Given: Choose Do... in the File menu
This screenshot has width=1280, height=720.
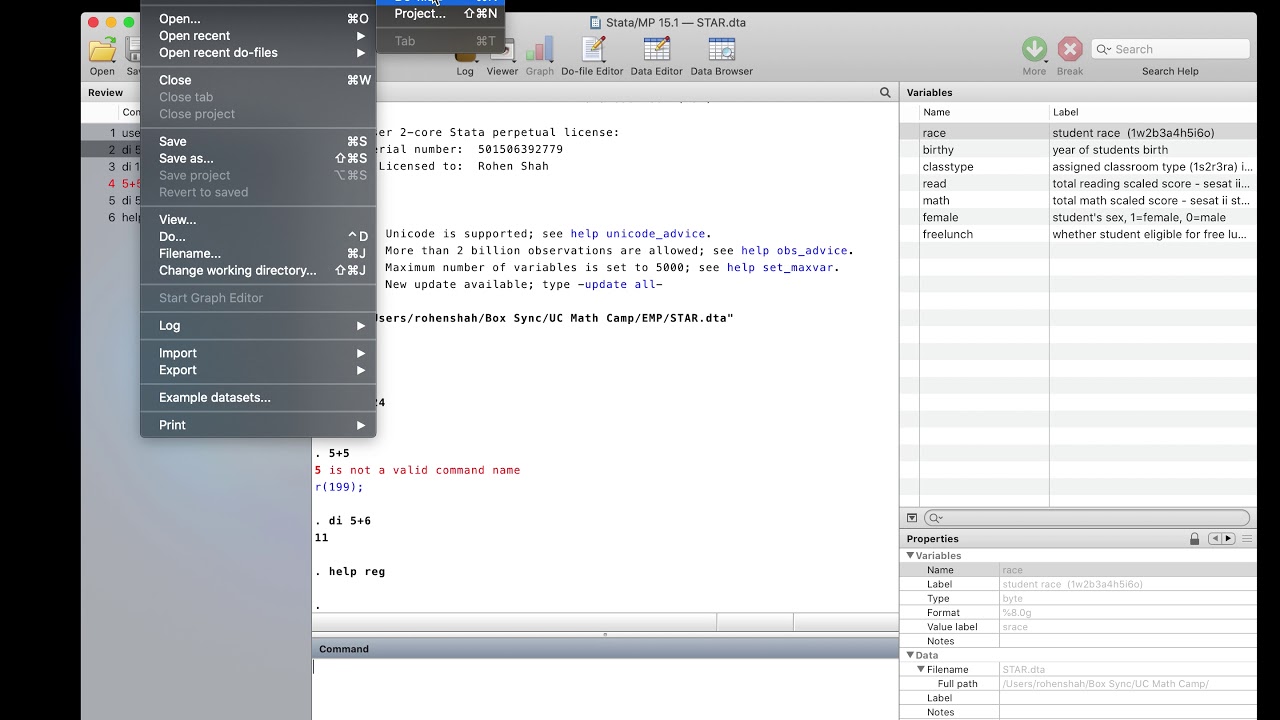Looking at the screenshot, I should click(x=258, y=236).
